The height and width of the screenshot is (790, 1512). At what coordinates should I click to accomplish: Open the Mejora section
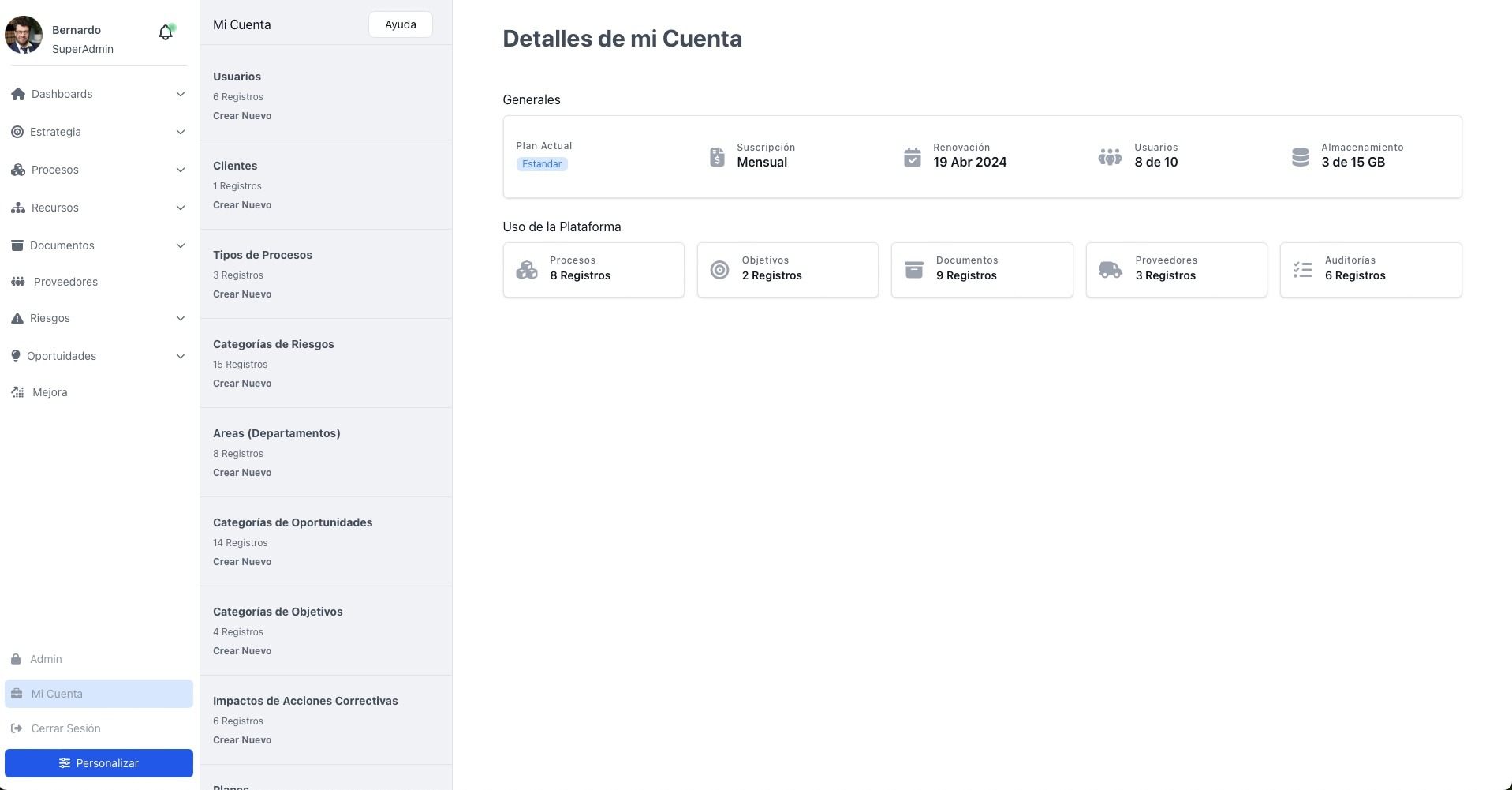(99, 392)
